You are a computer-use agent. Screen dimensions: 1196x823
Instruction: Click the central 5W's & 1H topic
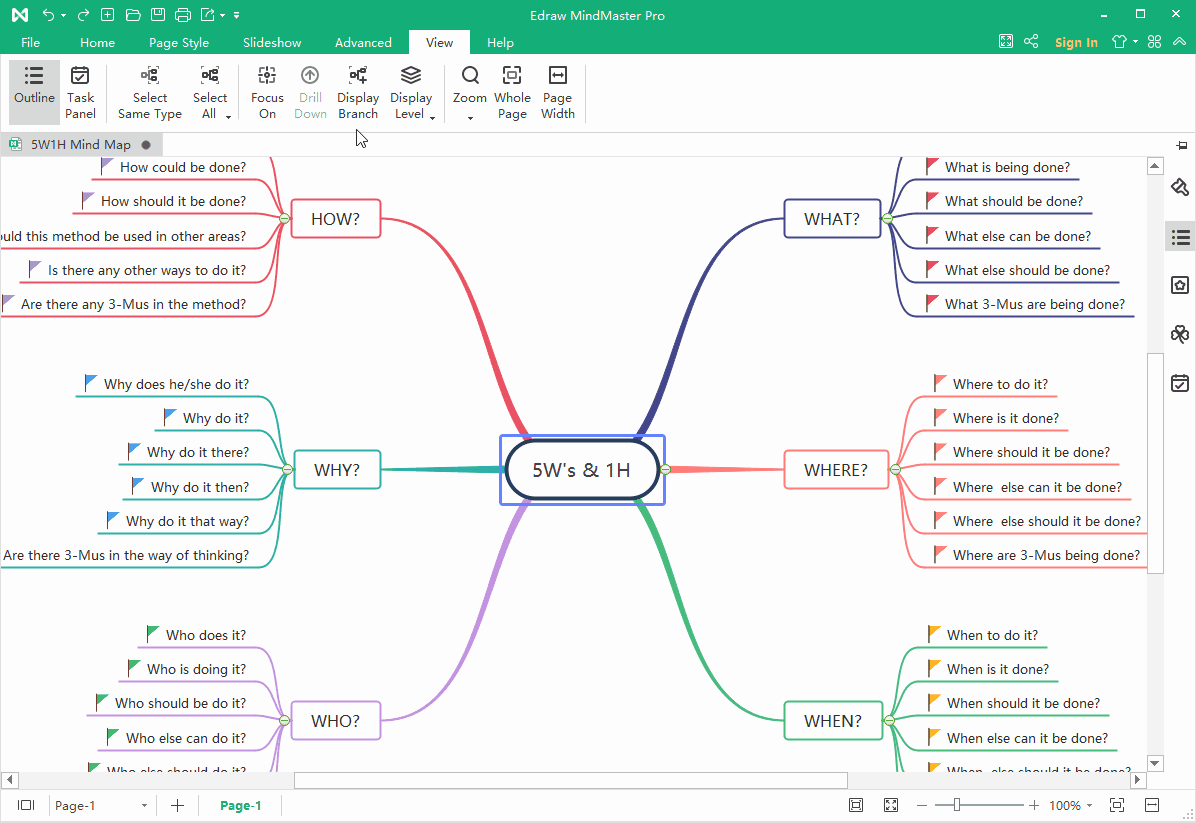coord(581,469)
